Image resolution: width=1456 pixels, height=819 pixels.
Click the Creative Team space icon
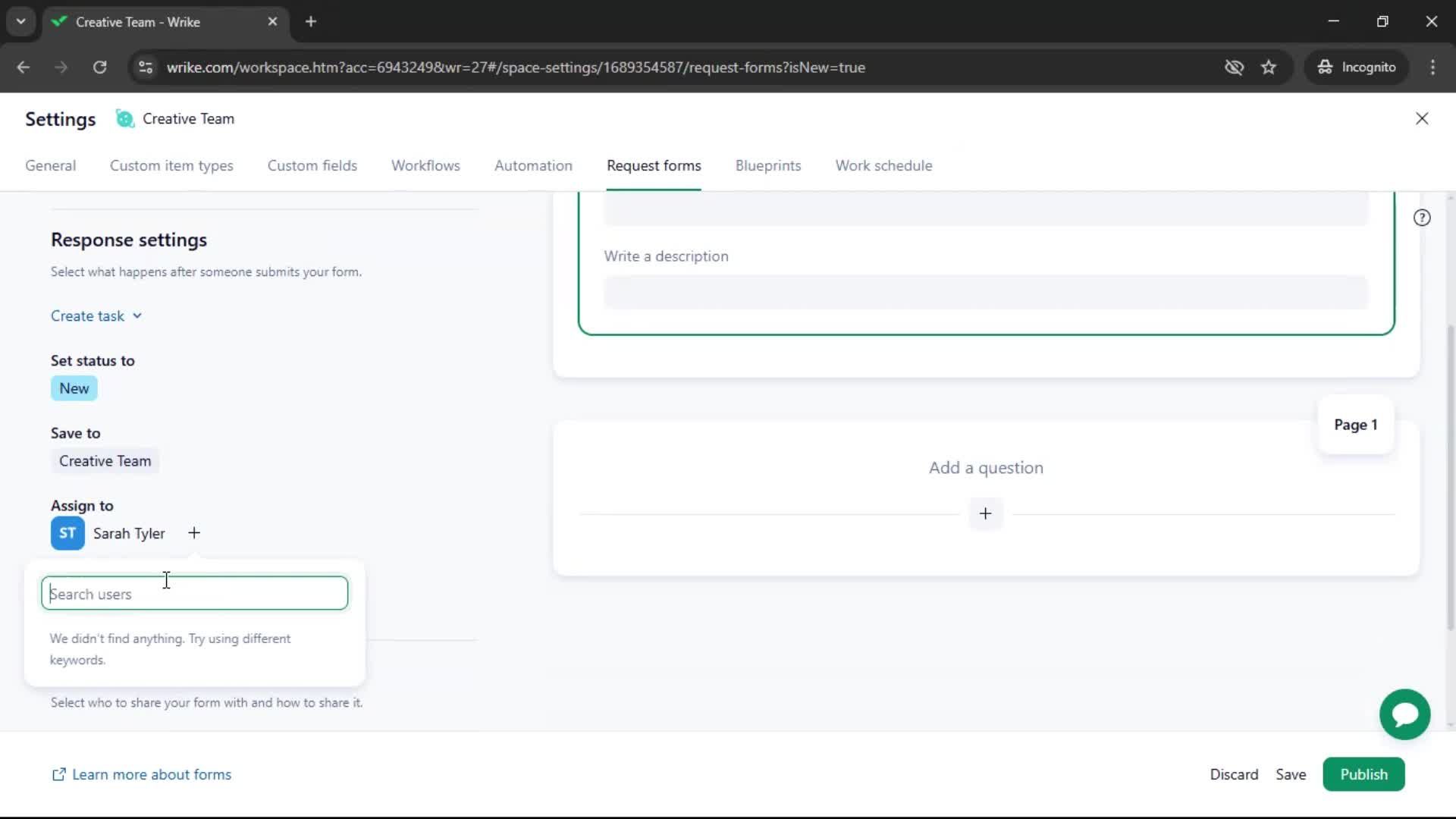point(124,118)
